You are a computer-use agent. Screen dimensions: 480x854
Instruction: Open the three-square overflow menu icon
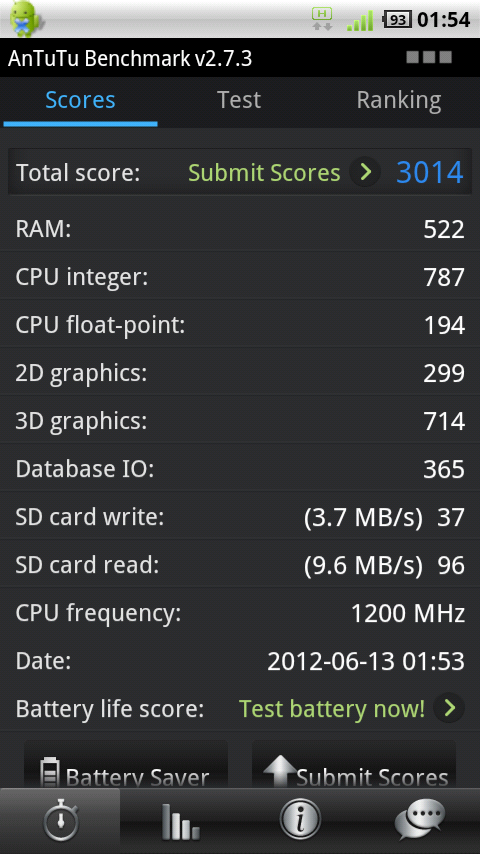429,57
